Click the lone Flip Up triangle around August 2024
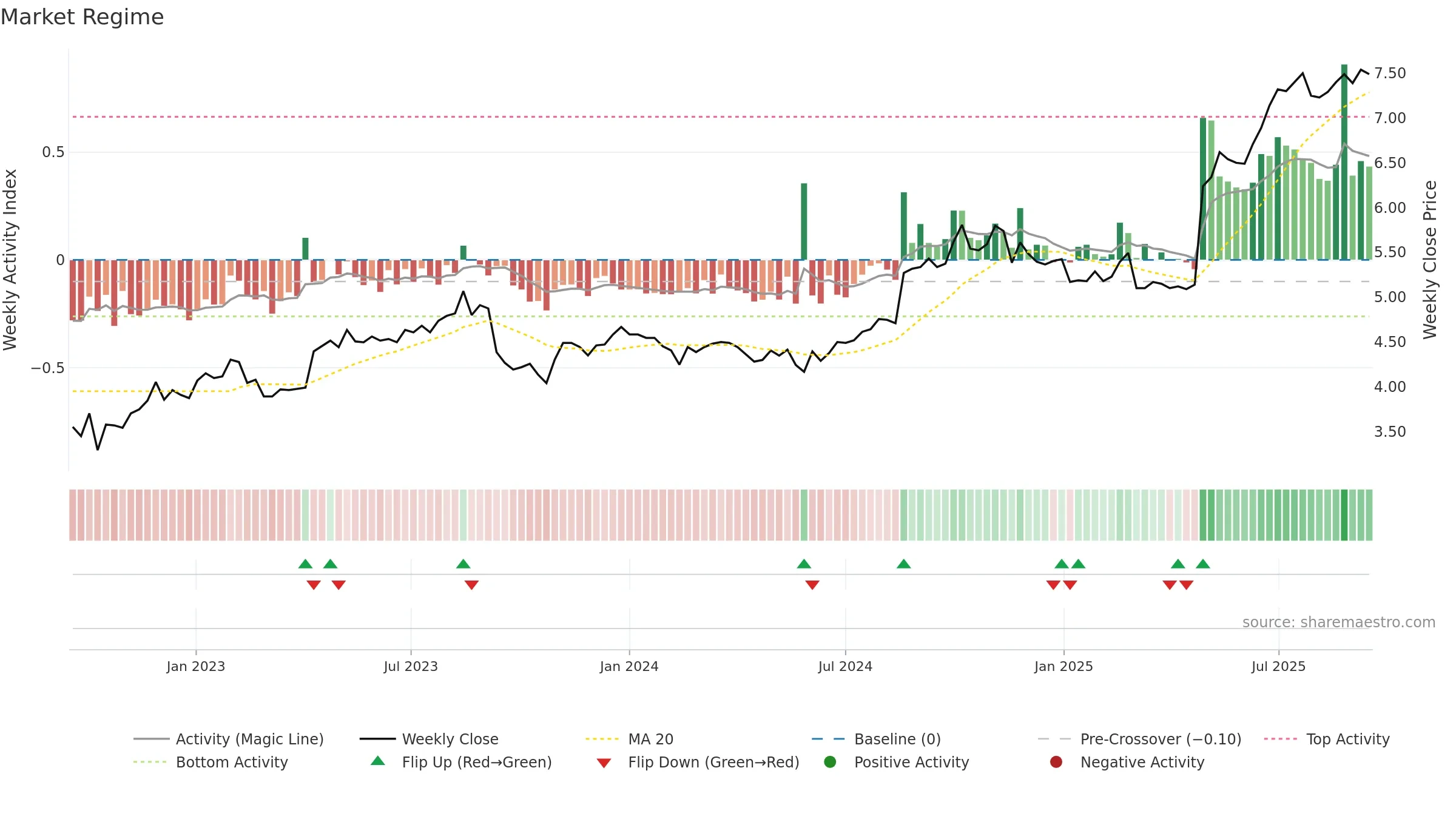The height and width of the screenshot is (819, 1456). click(x=904, y=564)
